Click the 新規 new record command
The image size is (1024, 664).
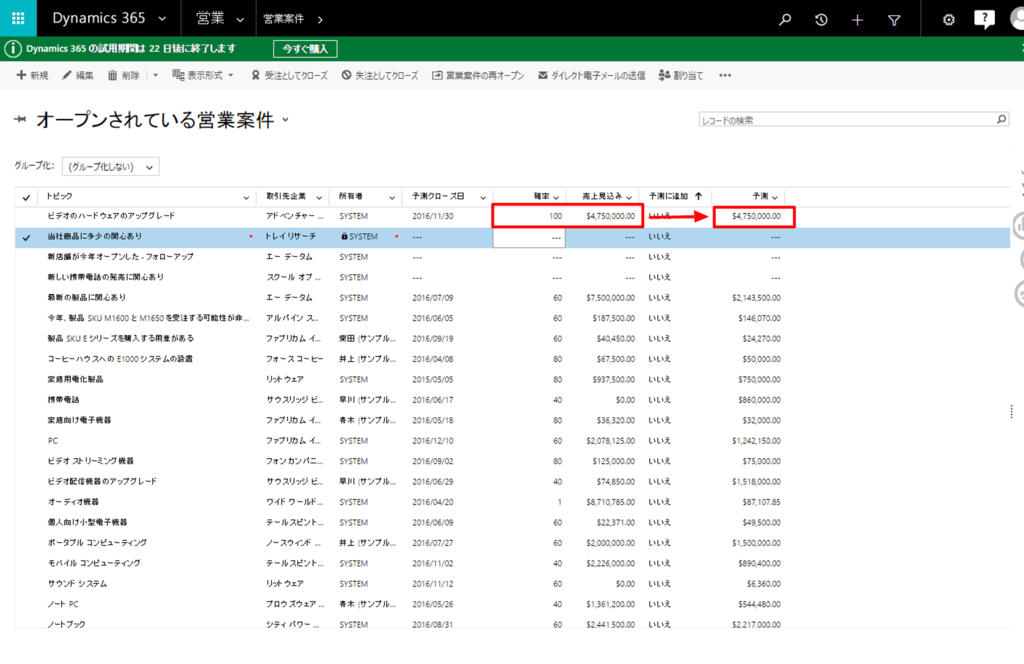coord(32,75)
